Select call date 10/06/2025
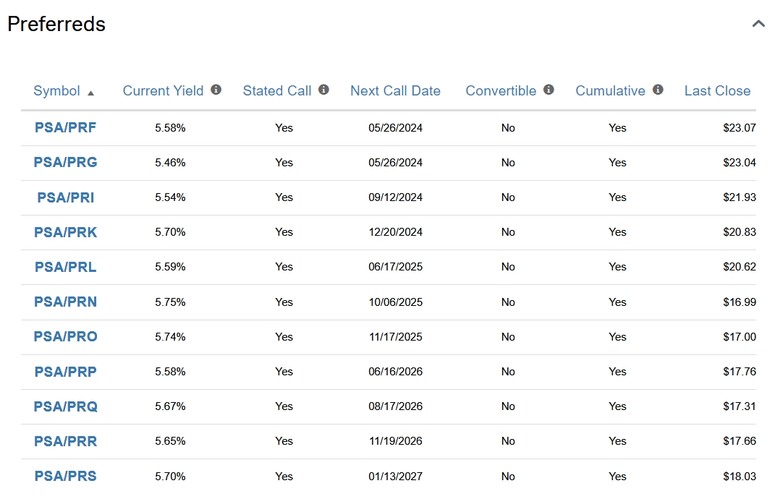The image size is (780, 499). pos(395,302)
